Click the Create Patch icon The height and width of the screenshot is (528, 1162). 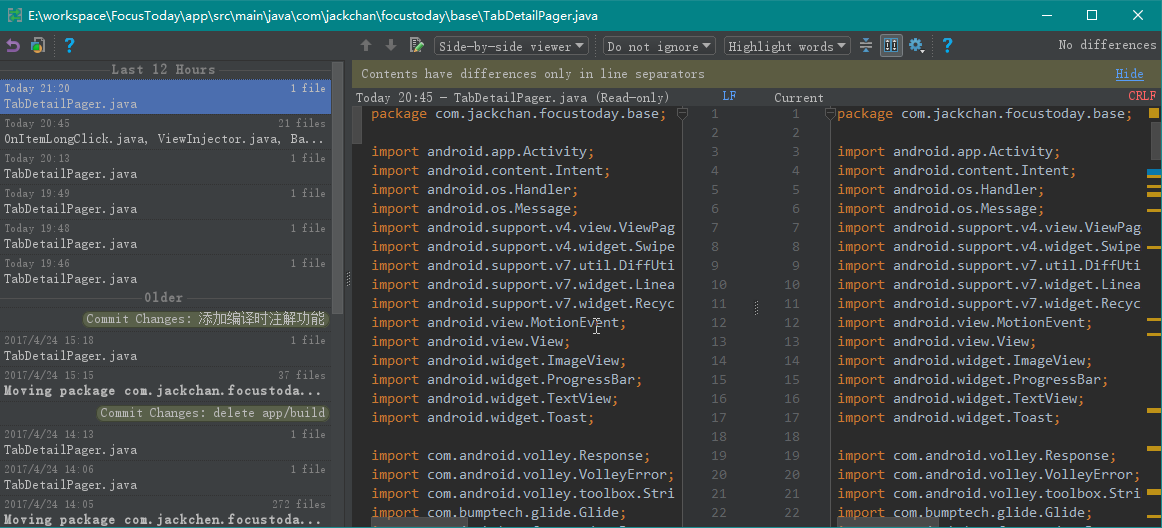point(38,46)
